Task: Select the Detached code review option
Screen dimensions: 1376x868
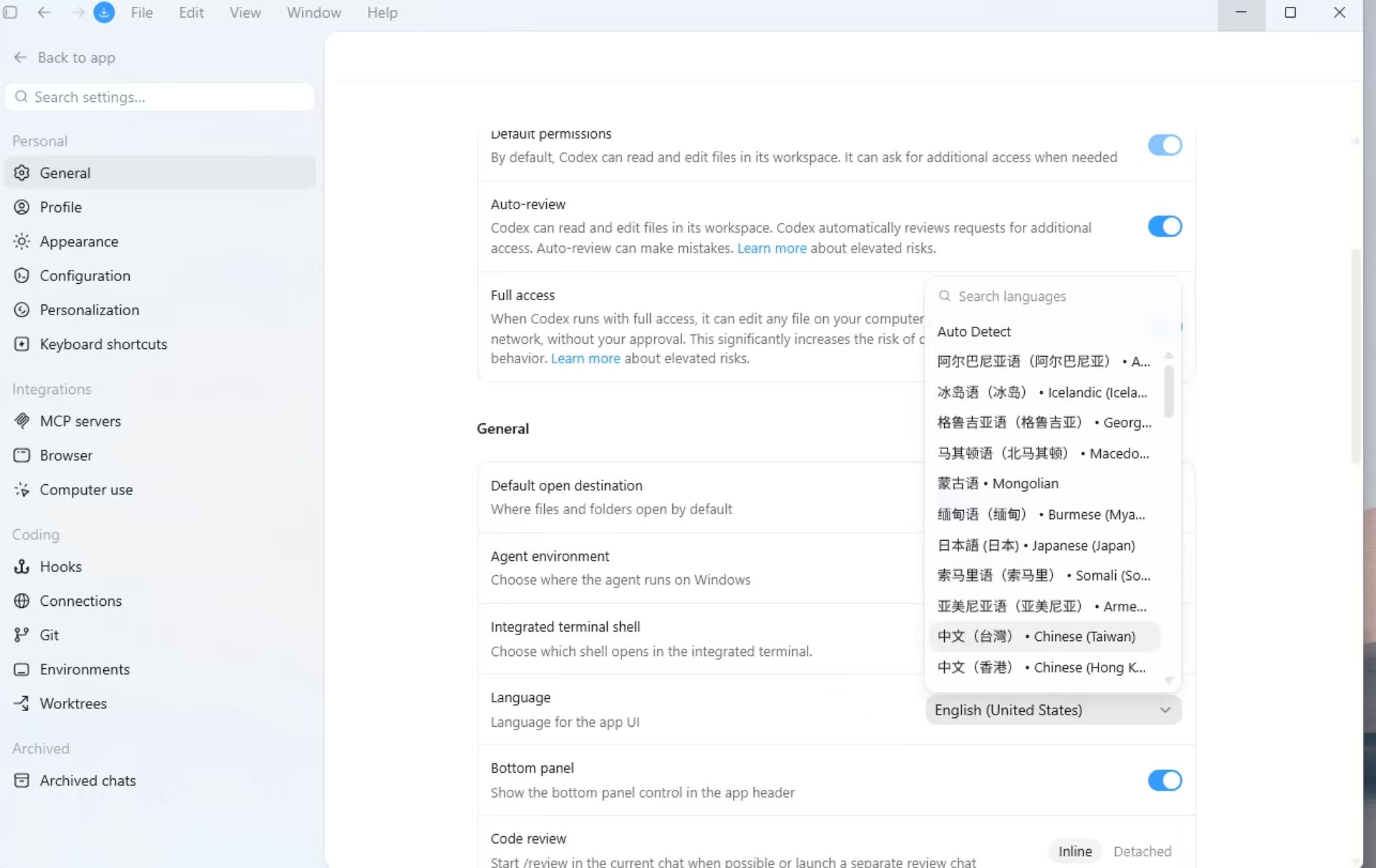Action: (x=1142, y=852)
